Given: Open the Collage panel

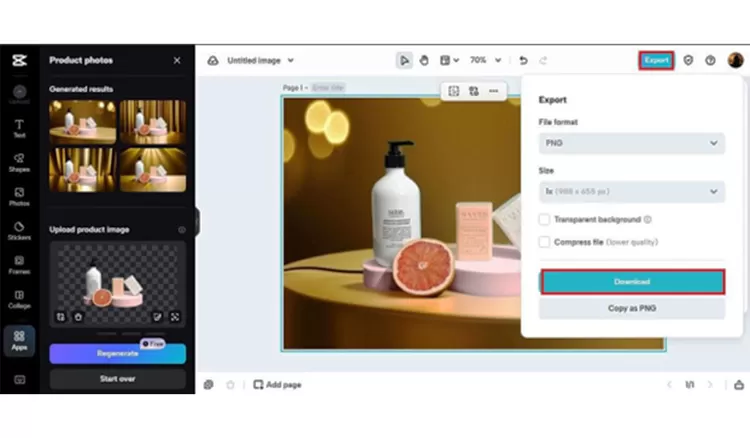Looking at the screenshot, I should click(x=19, y=299).
